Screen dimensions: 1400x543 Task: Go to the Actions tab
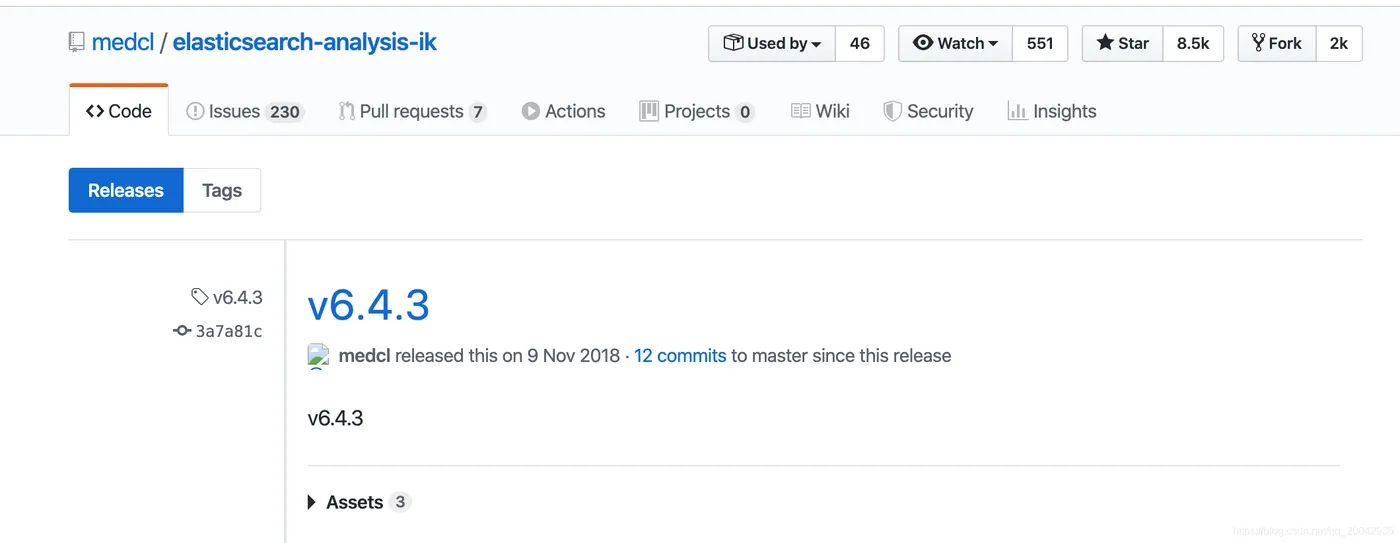(x=563, y=111)
